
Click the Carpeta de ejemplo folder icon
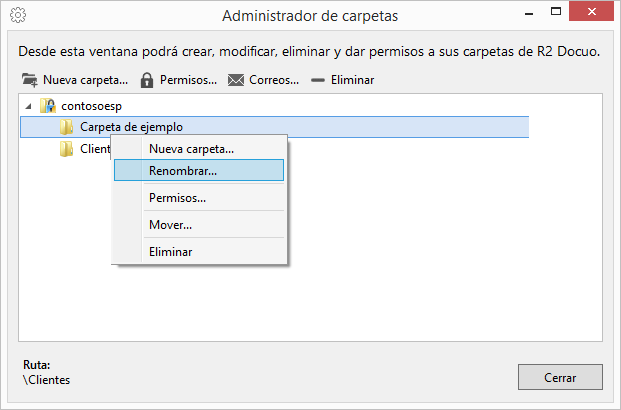(66, 127)
